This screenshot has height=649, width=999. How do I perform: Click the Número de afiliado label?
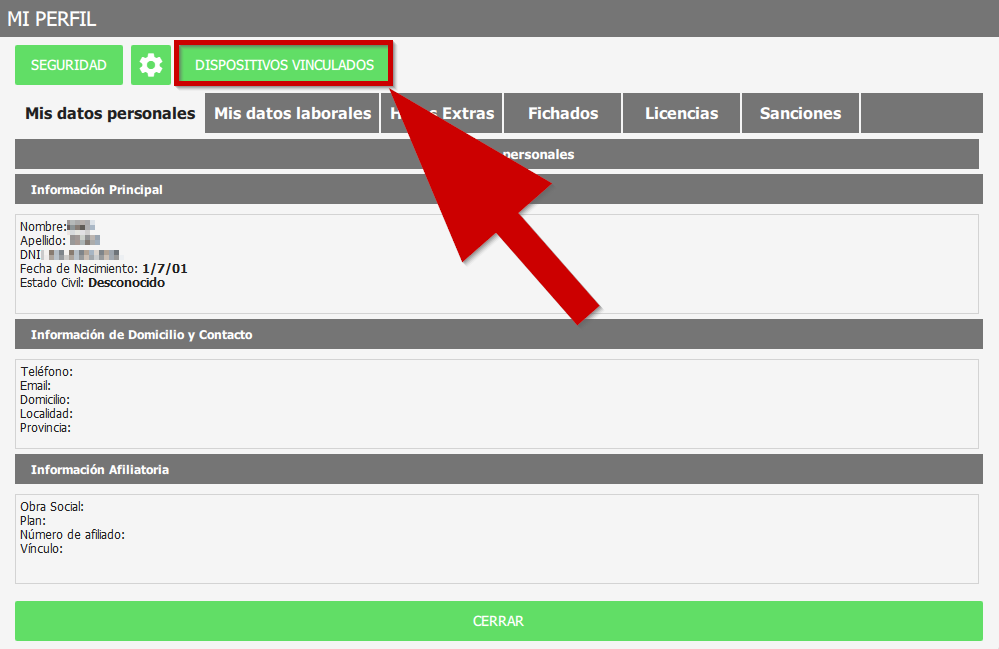[72, 535]
